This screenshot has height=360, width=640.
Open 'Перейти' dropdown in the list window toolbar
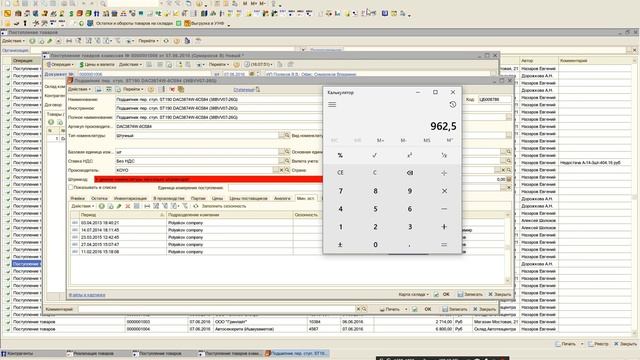click(x=148, y=41)
